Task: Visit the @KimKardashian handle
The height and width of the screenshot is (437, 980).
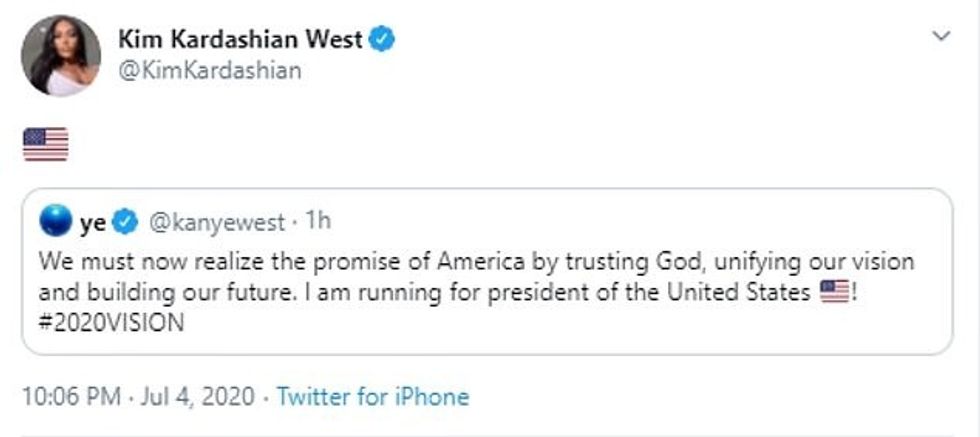Action: click(210, 71)
